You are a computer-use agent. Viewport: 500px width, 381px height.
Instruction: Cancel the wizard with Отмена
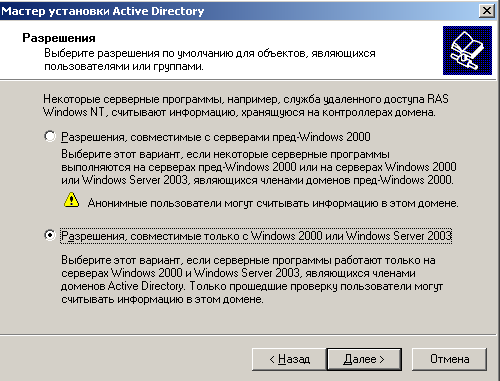[x=449, y=359]
